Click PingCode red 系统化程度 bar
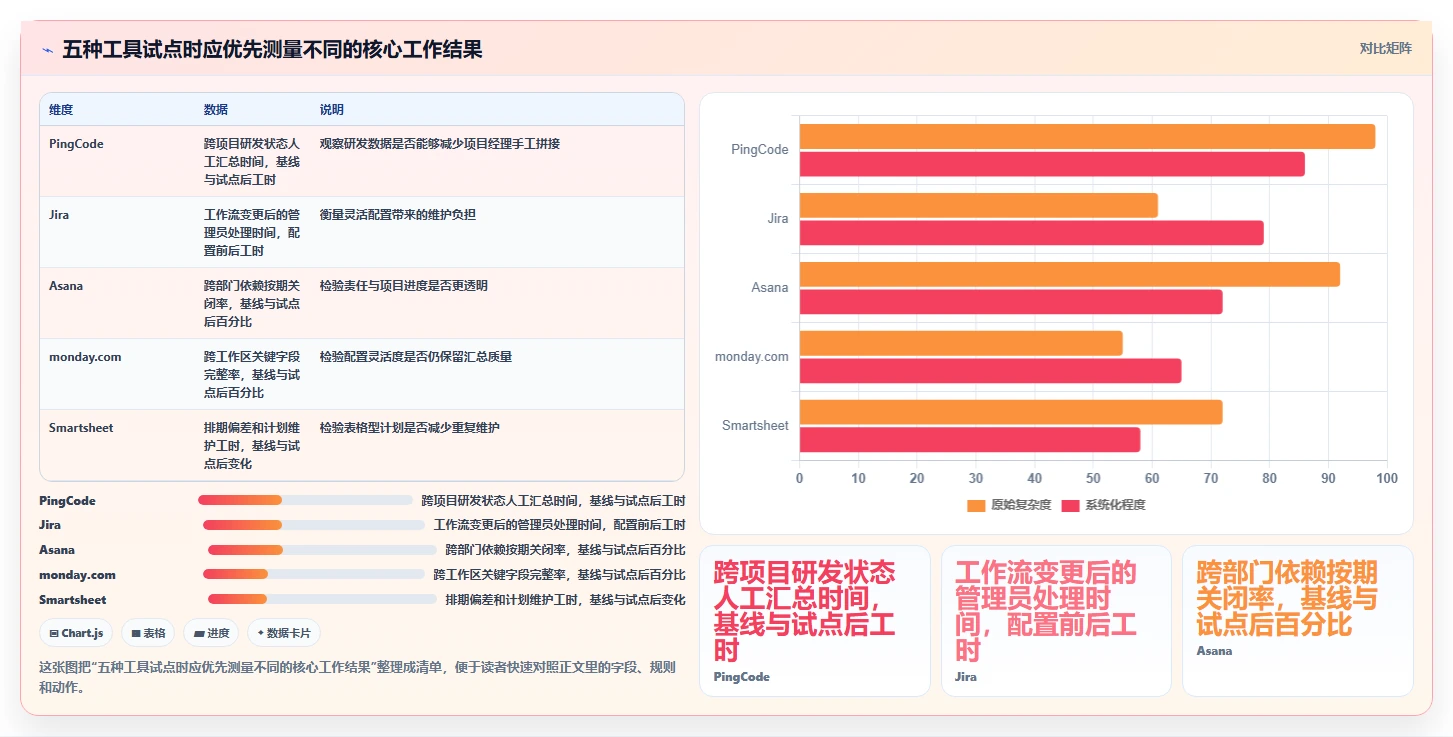Viewport: 1453px width, 737px height. point(1052,164)
